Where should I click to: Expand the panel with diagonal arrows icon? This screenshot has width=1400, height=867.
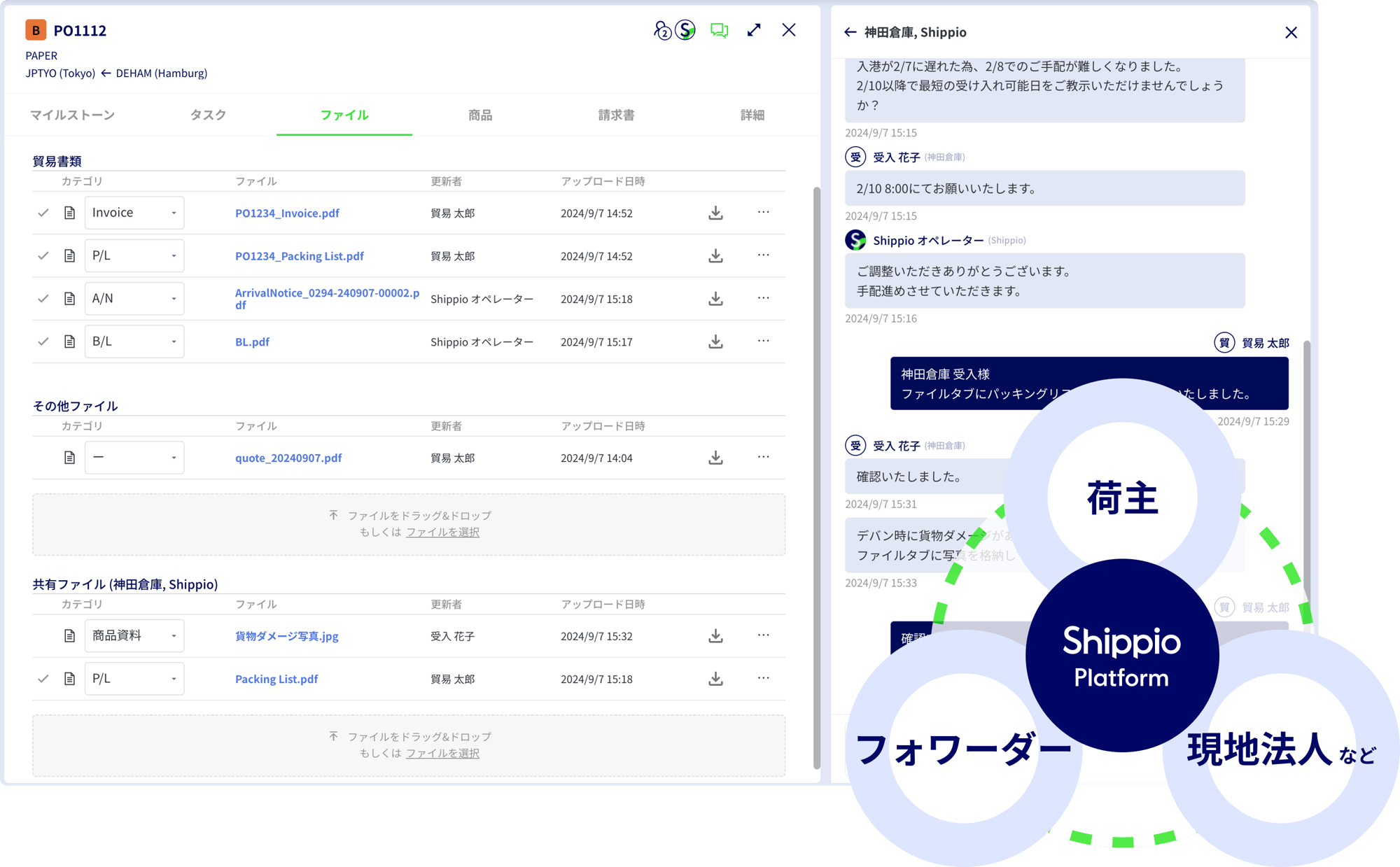[x=754, y=30]
